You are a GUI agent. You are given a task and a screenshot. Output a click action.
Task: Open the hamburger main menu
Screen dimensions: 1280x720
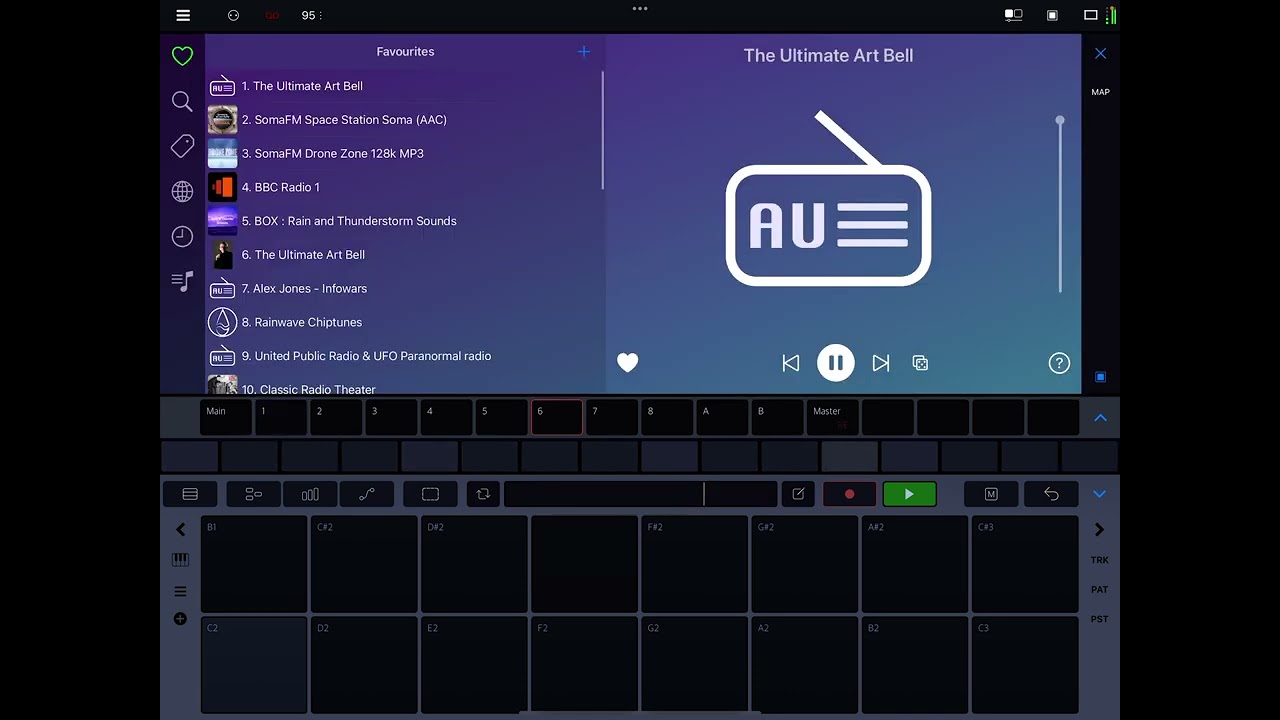click(x=183, y=15)
